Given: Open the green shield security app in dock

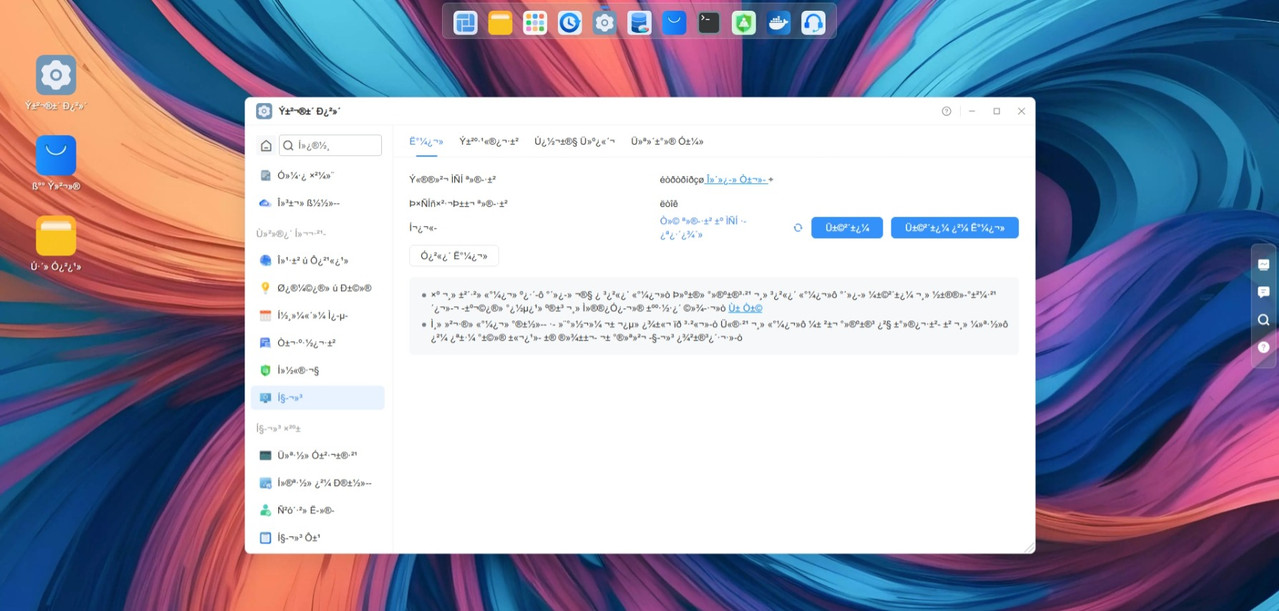Looking at the screenshot, I should click(743, 22).
